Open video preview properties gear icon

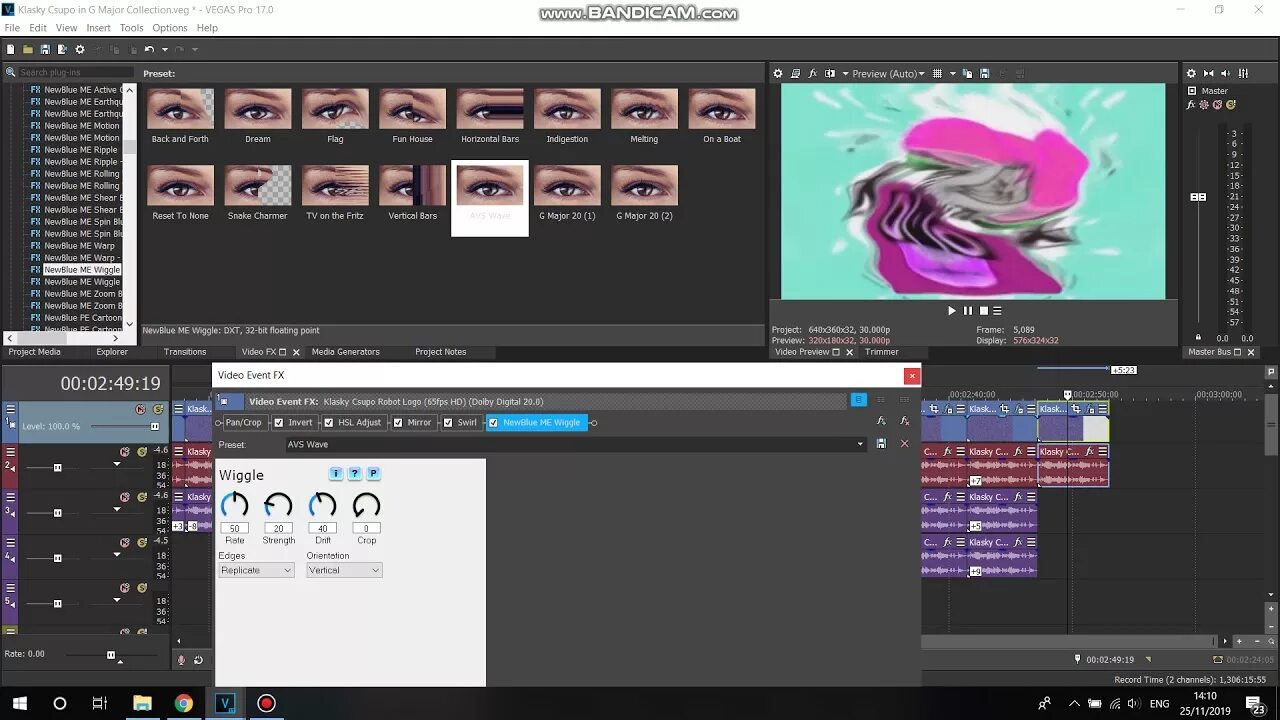point(778,73)
